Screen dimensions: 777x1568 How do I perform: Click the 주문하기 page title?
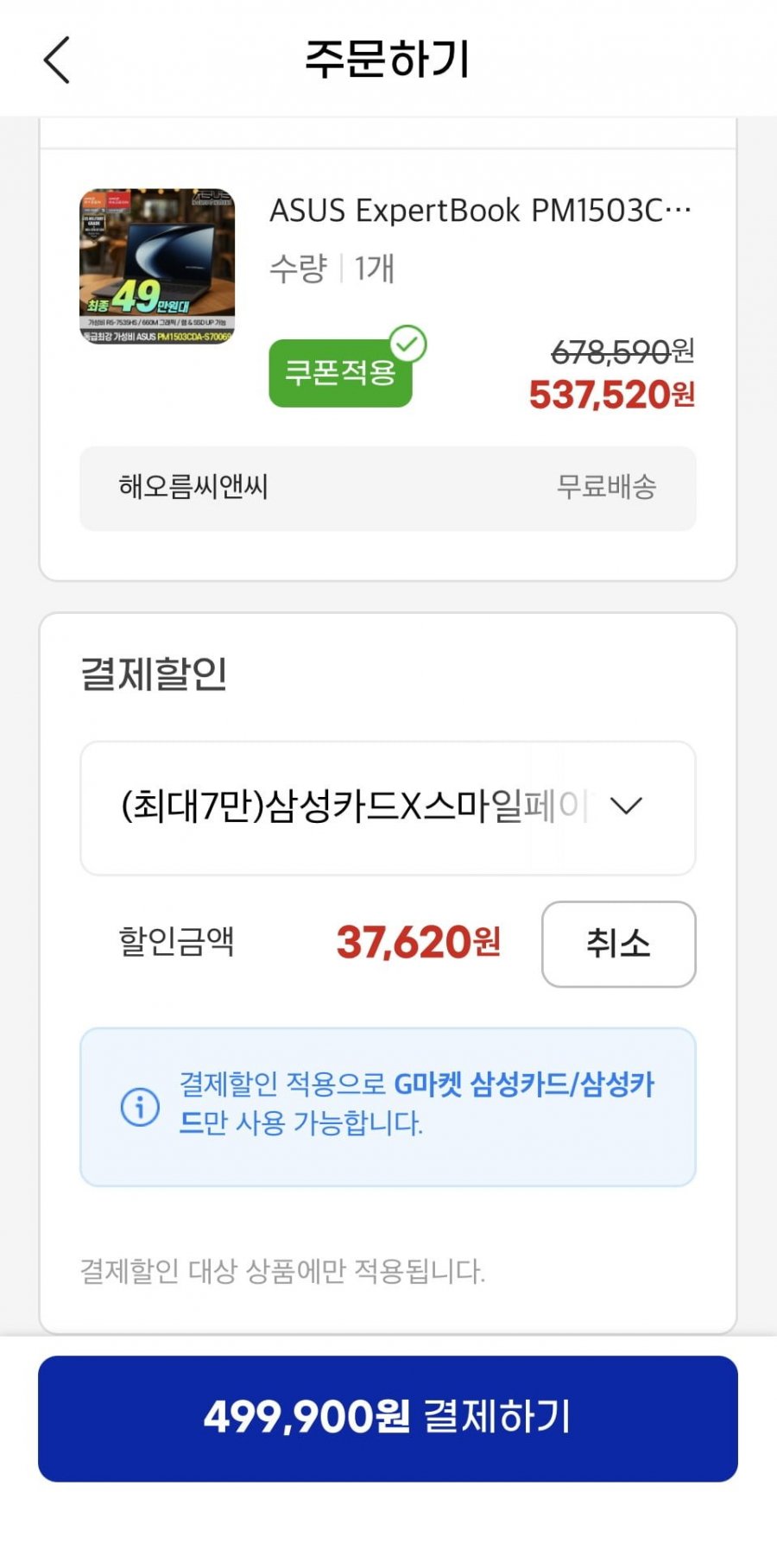[388, 59]
